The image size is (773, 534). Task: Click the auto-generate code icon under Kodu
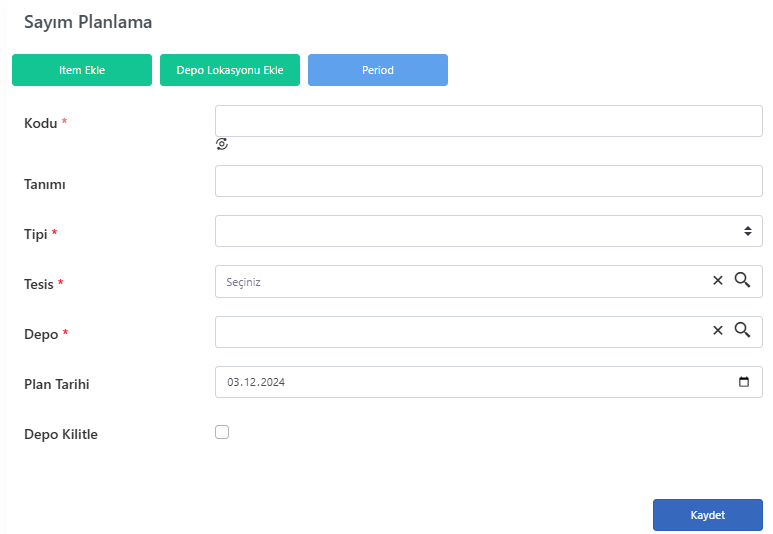pos(222,144)
